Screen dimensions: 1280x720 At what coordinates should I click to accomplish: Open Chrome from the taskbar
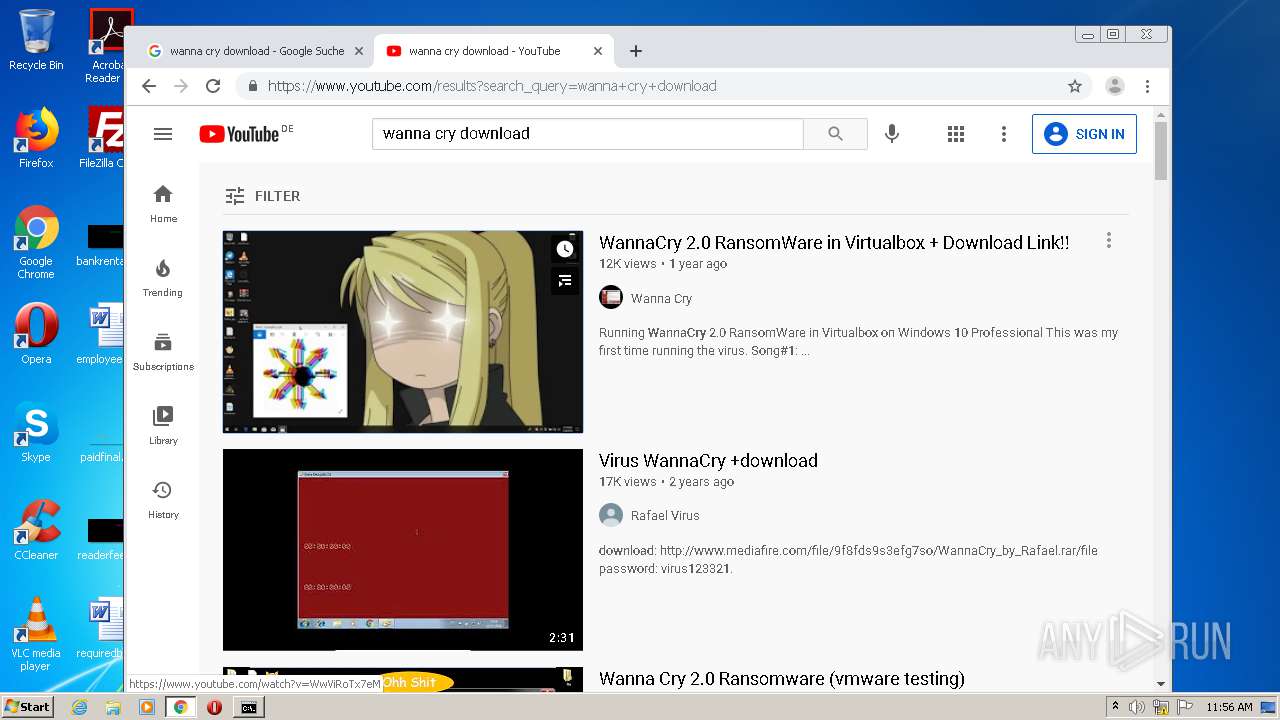coord(181,707)
